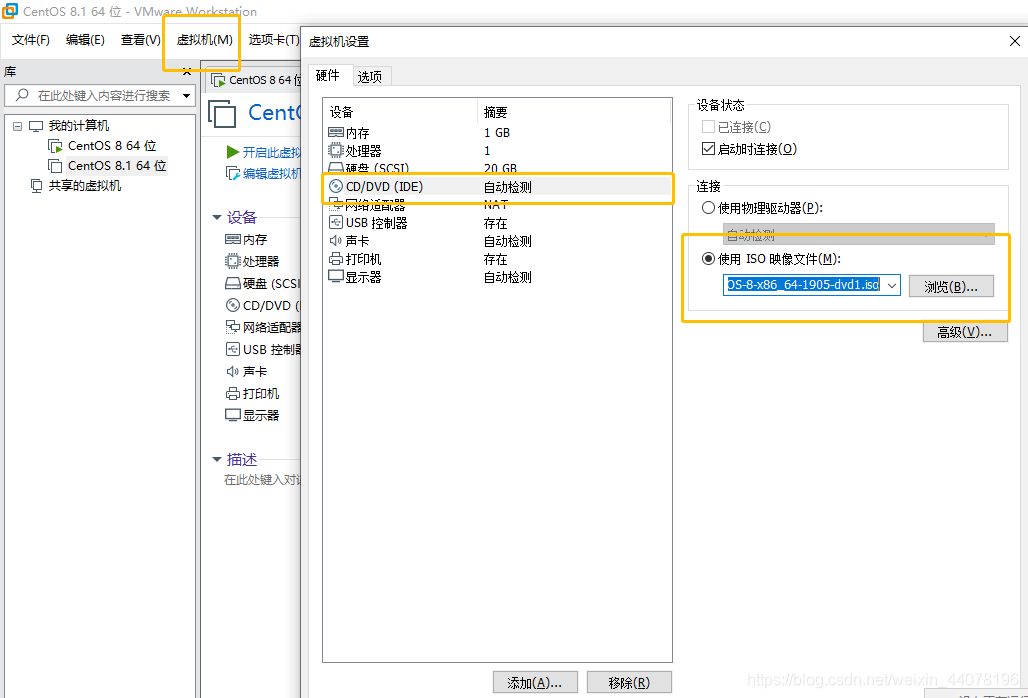Screen dimensions: 1028x698
Task: Open the 查看(V) menu
Action: click(140, 40)
